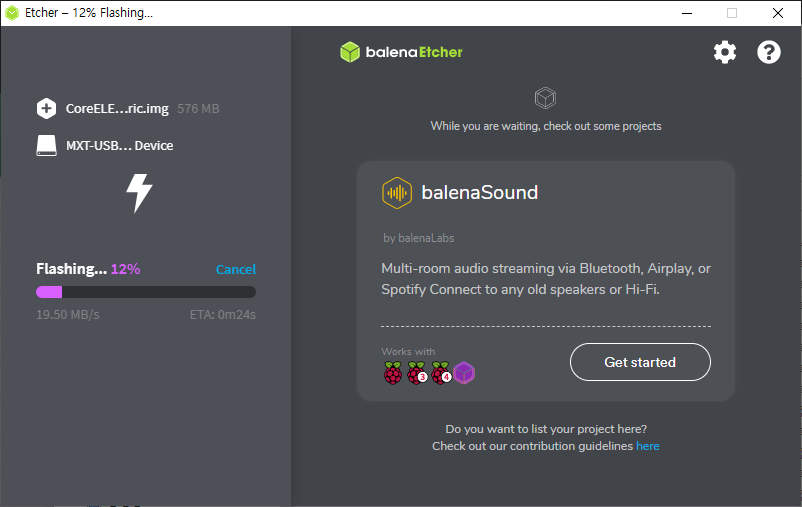Open Etcher settings gear icon

725,52
